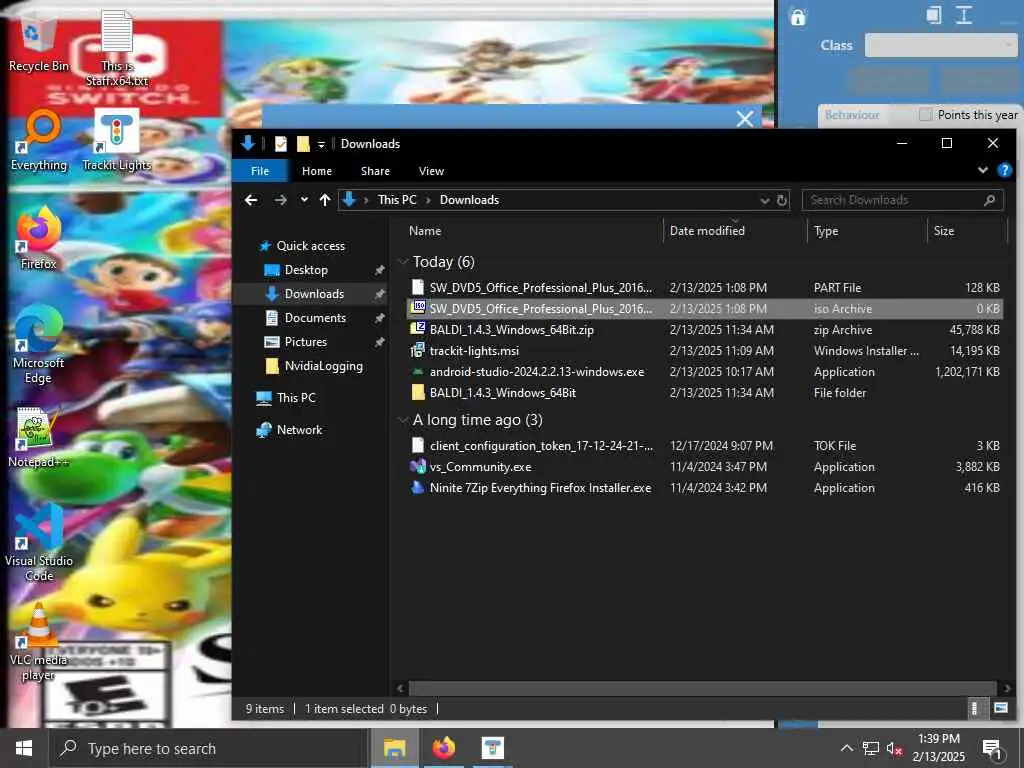The image size is (1024, 768).
Task: Open Firefox from the taskbar
Action: pyautogui.click(x=443, y=748)
